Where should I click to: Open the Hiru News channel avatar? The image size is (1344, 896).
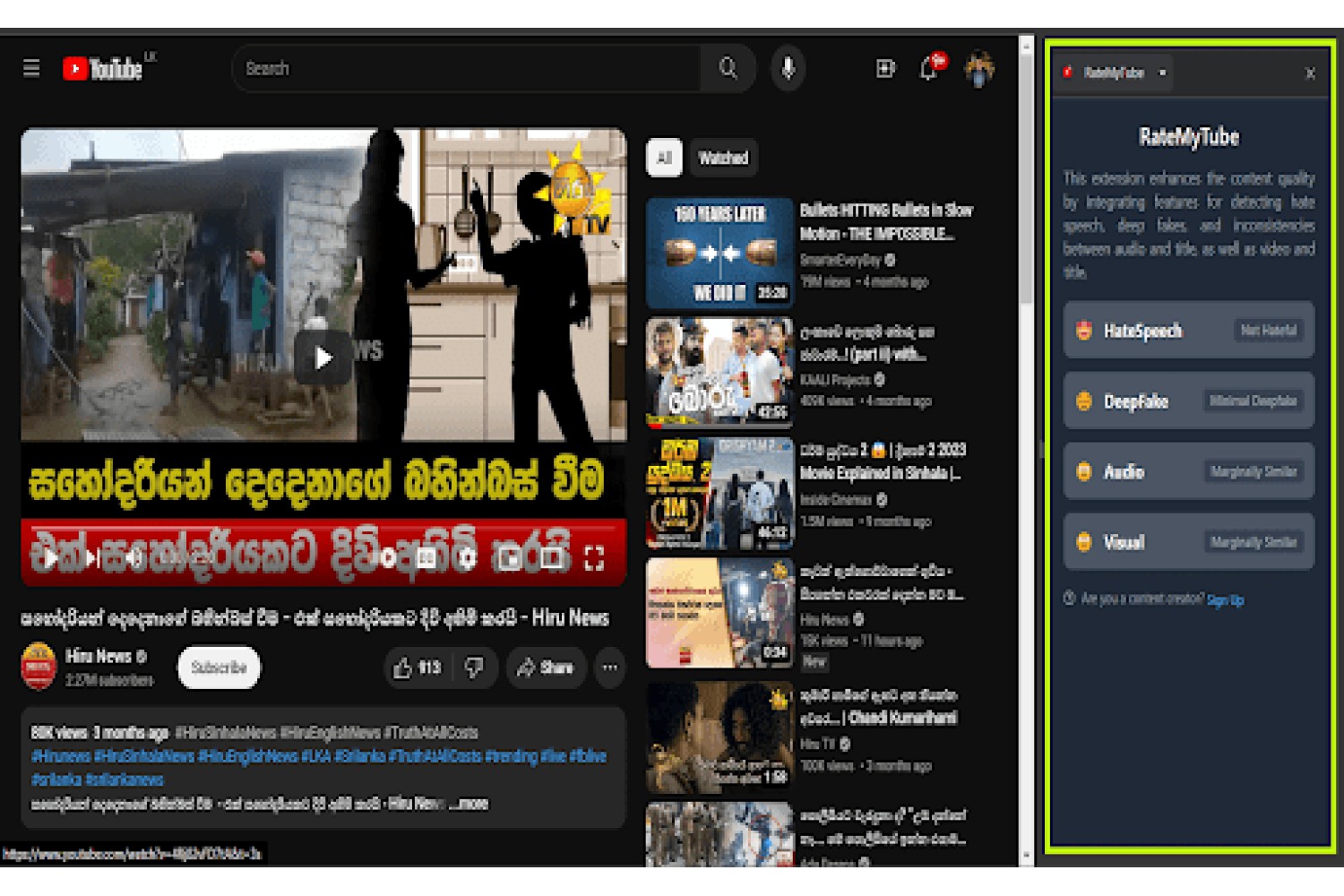click(x=39, y=667)
